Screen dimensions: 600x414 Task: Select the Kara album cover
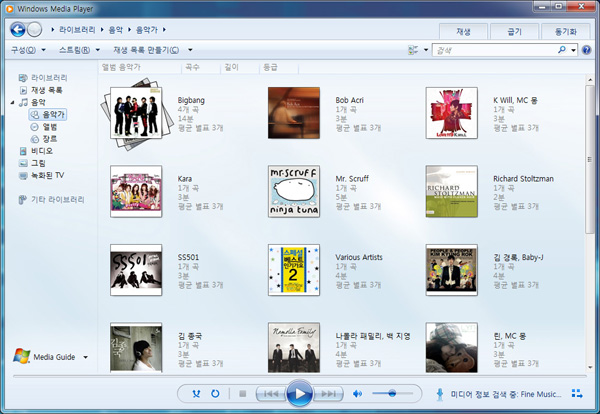tap(136, 191)
